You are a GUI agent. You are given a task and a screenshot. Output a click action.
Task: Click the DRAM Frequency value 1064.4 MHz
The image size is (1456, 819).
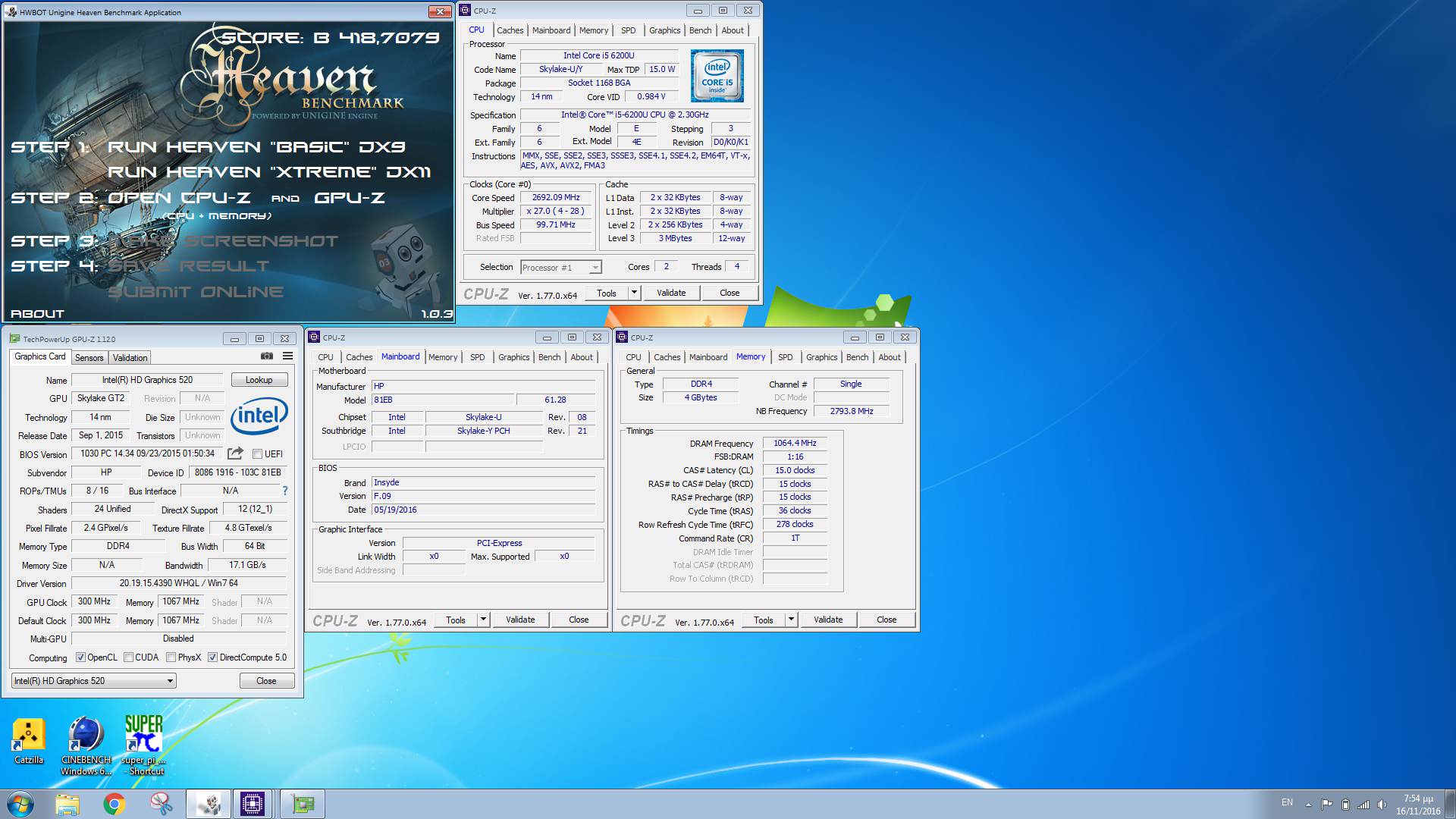(795, 444)
